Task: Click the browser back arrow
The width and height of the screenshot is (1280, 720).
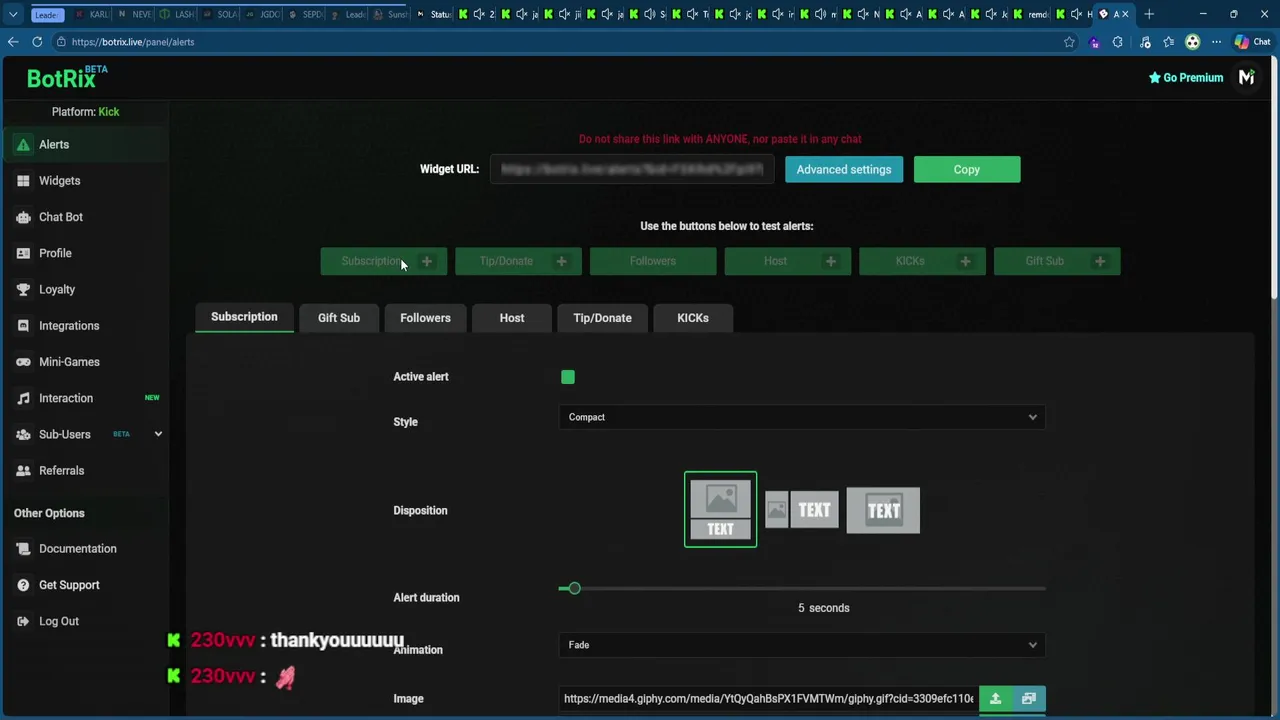Action: [13, 42]
